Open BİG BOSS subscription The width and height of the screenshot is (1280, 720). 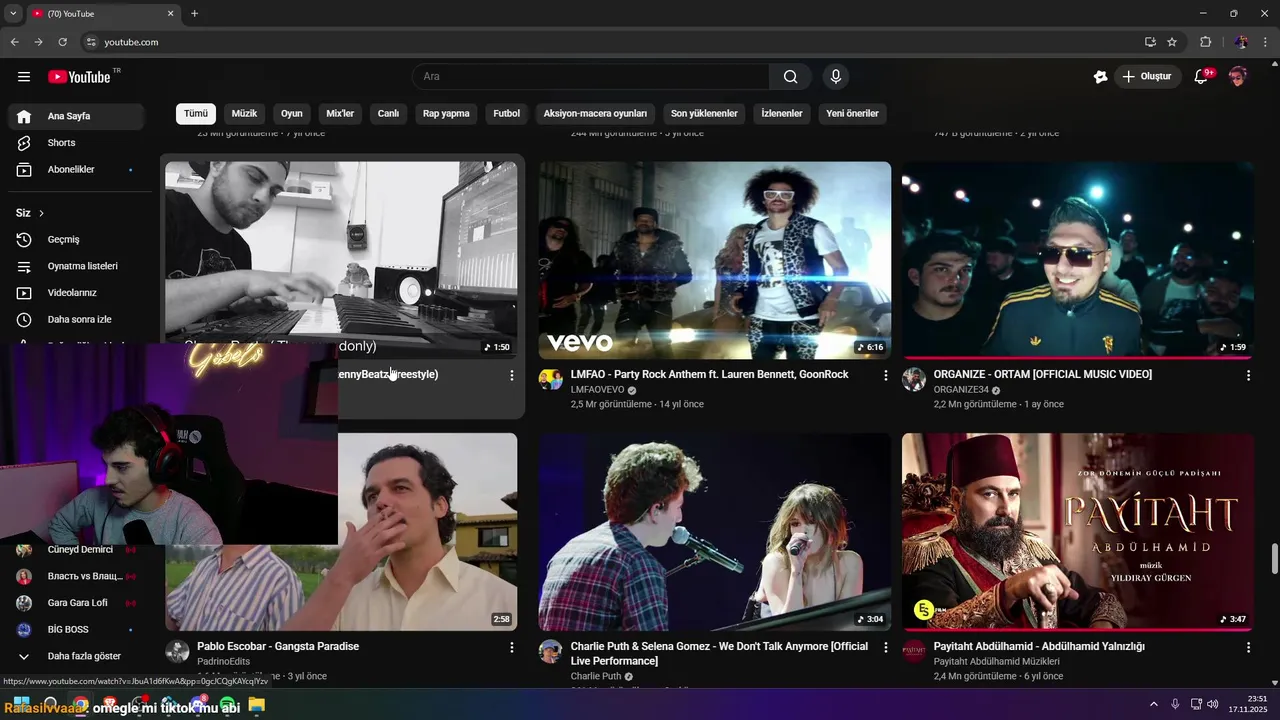76,630
